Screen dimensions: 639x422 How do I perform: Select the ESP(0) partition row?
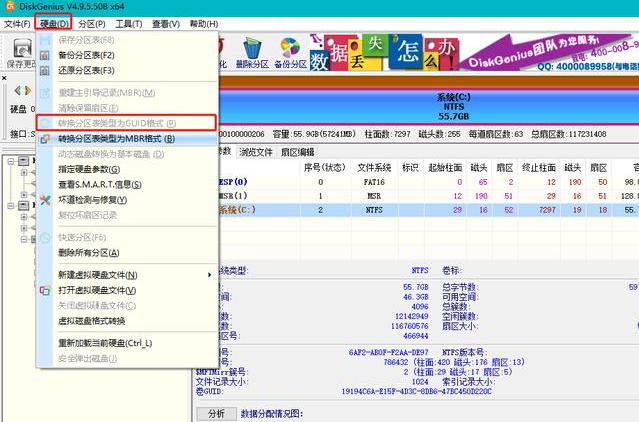click(429, 182)
